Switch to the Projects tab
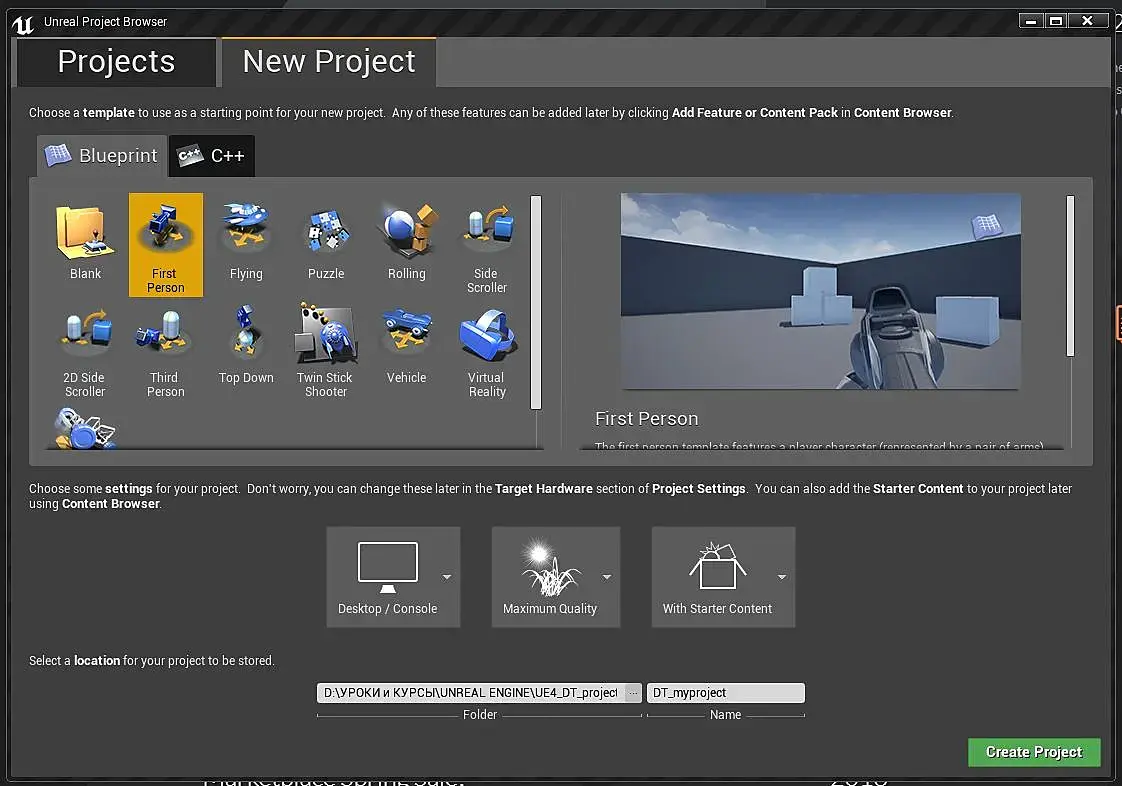1122x786 pixels. pos(116,62)
